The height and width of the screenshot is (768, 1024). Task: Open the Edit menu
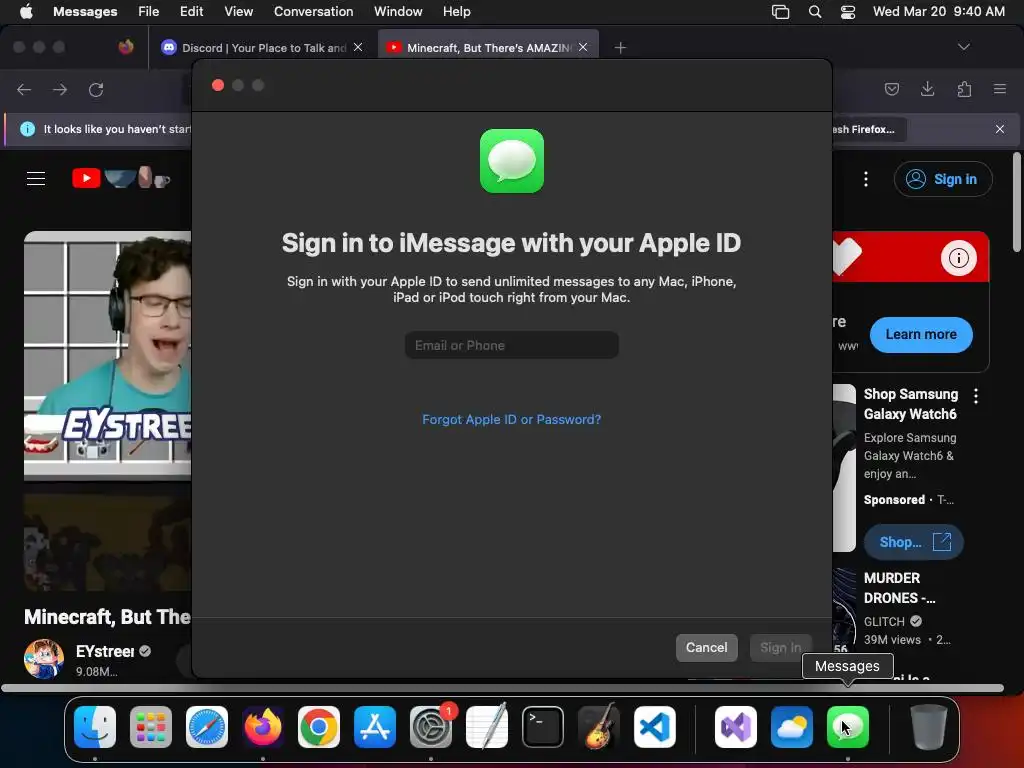191,12
